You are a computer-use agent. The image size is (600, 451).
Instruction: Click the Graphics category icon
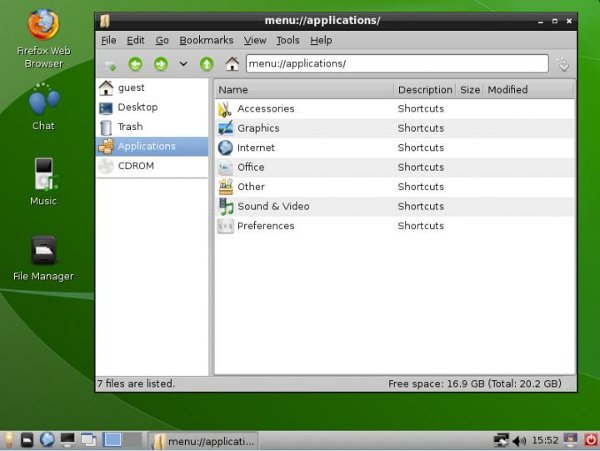point(225,128)
